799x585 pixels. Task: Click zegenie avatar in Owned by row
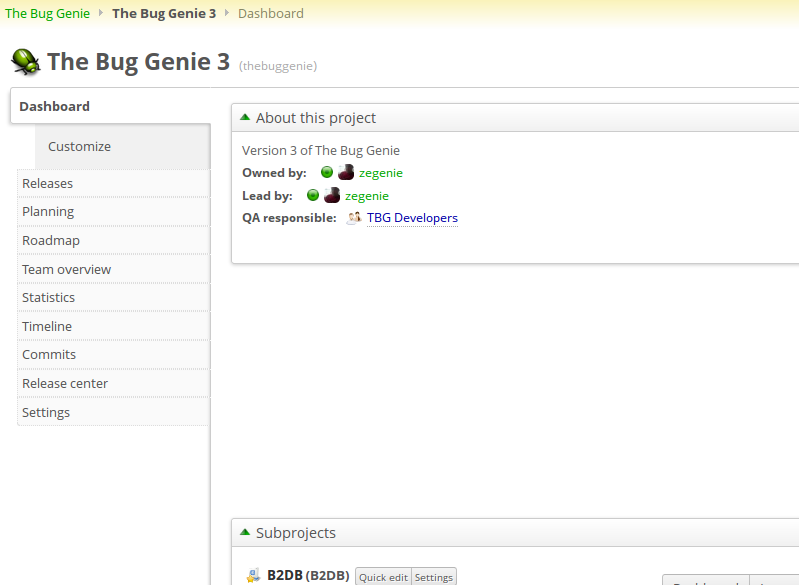coord(346,172)
